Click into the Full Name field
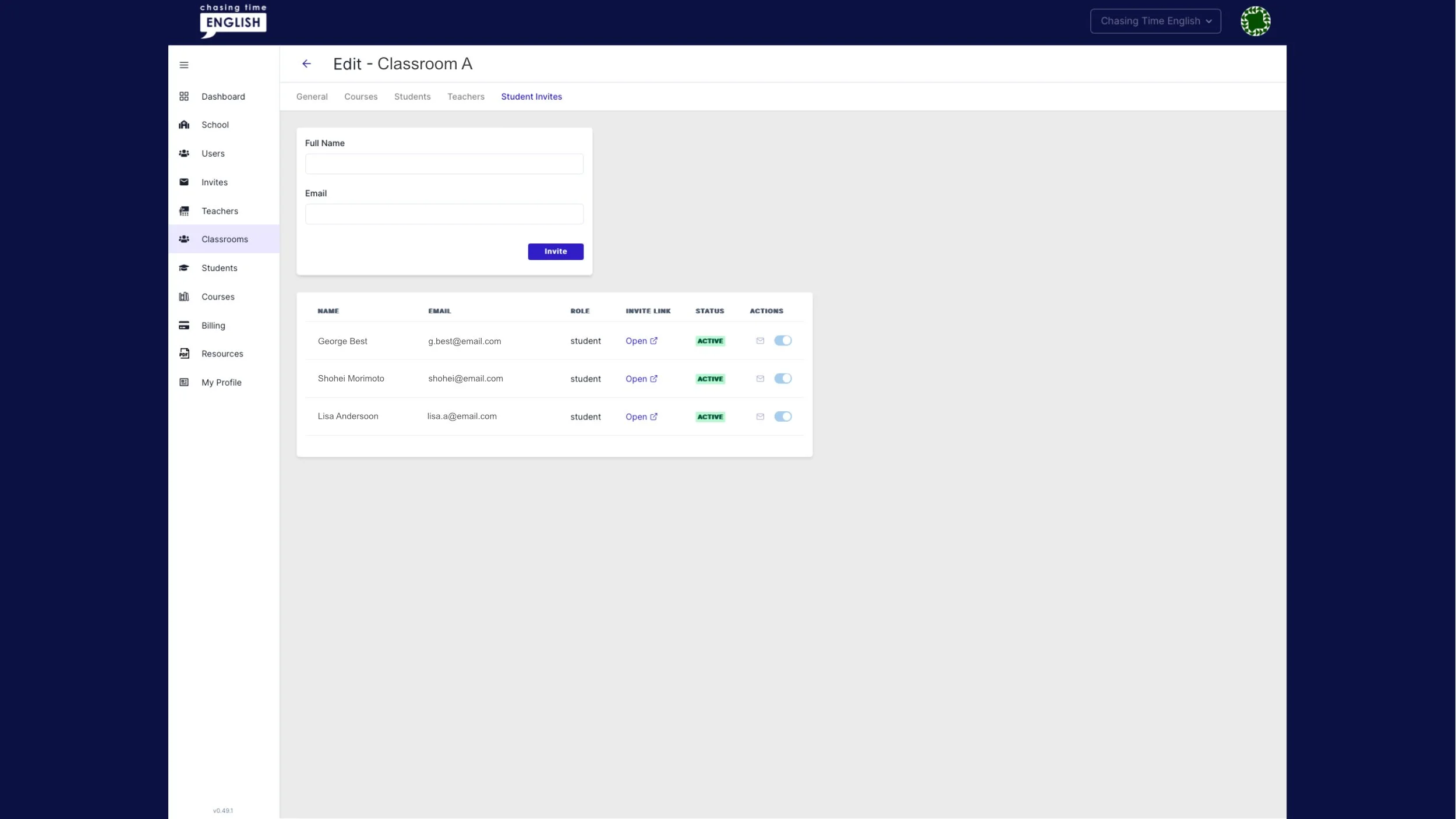This screenshot has height=819, width=1456. point(444,164)
